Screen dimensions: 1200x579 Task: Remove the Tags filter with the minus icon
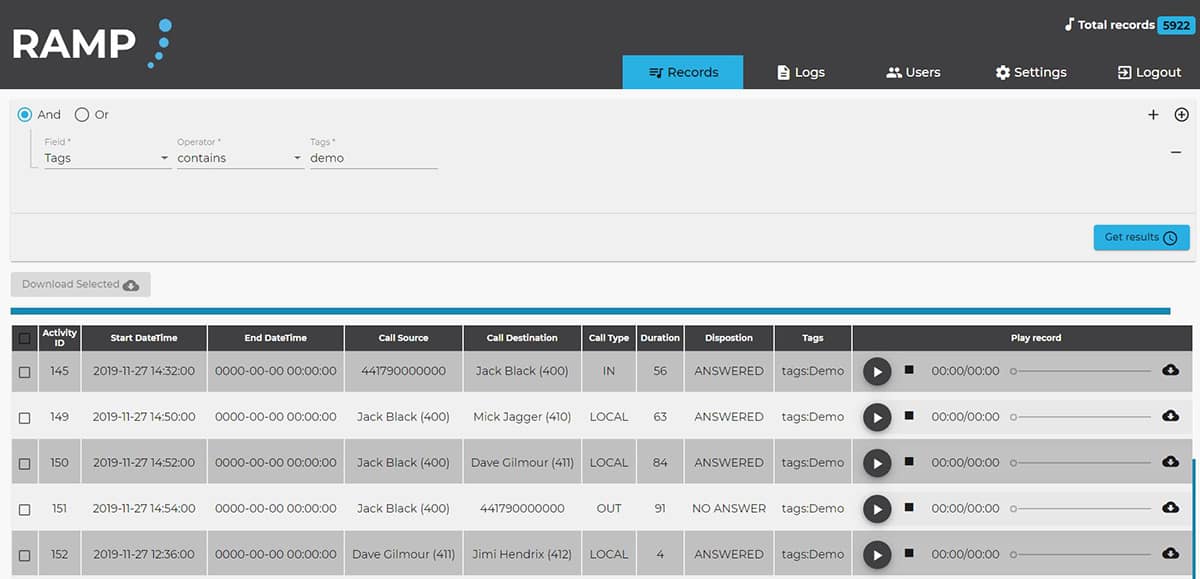click(x=1176, y=152)
